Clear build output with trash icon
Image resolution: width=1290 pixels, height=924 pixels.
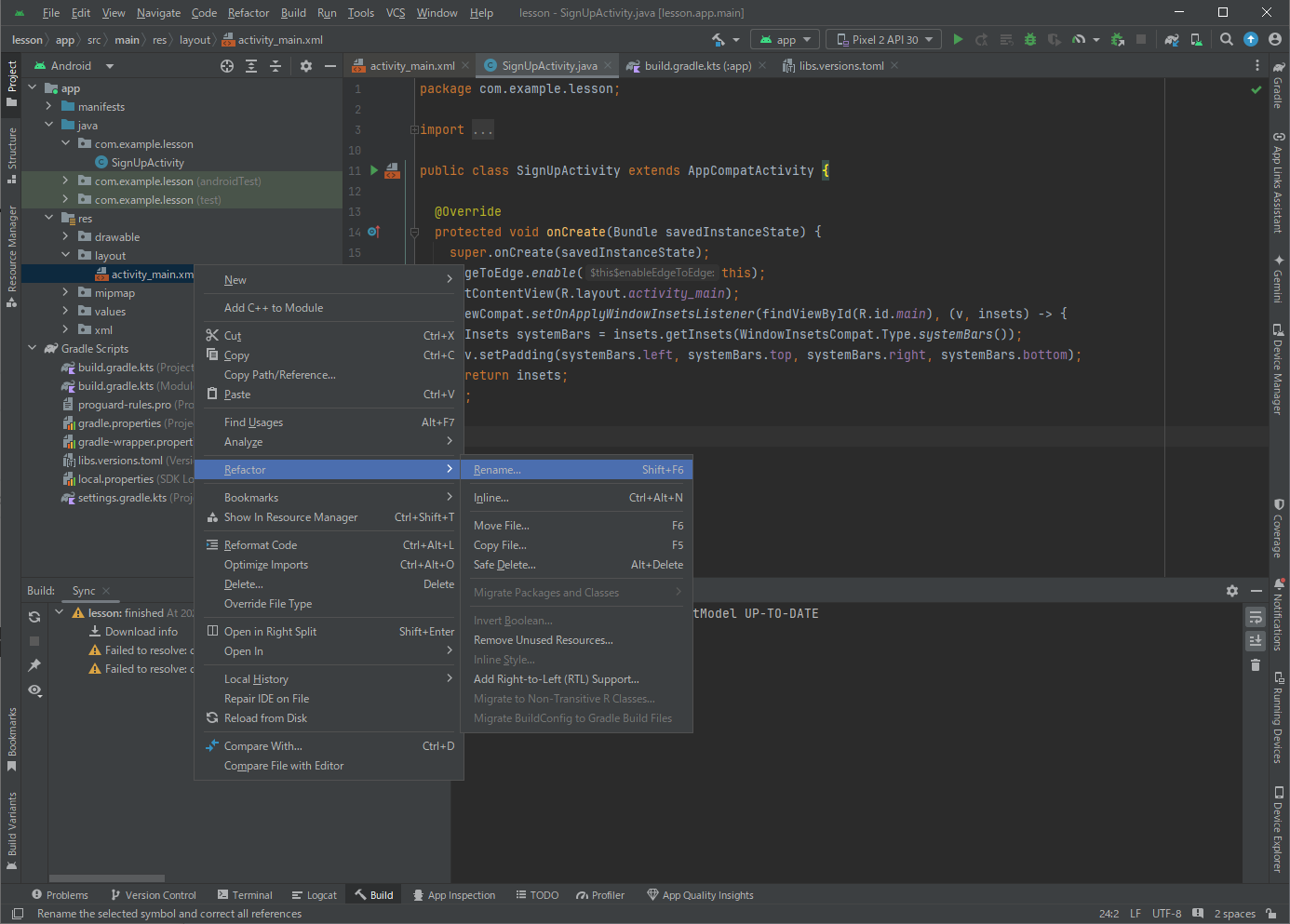[1256, 665]
